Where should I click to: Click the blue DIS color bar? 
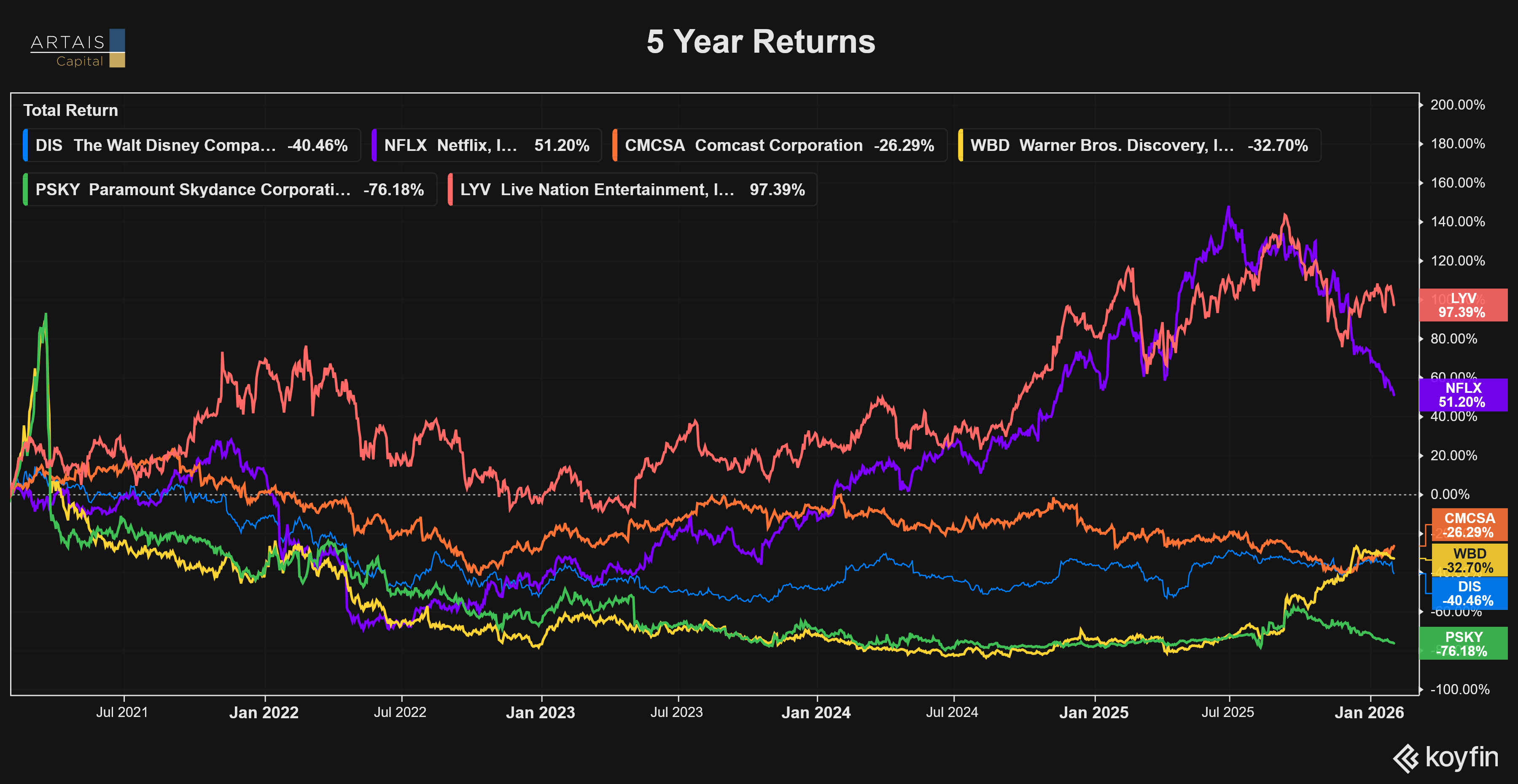pos(25,145)
